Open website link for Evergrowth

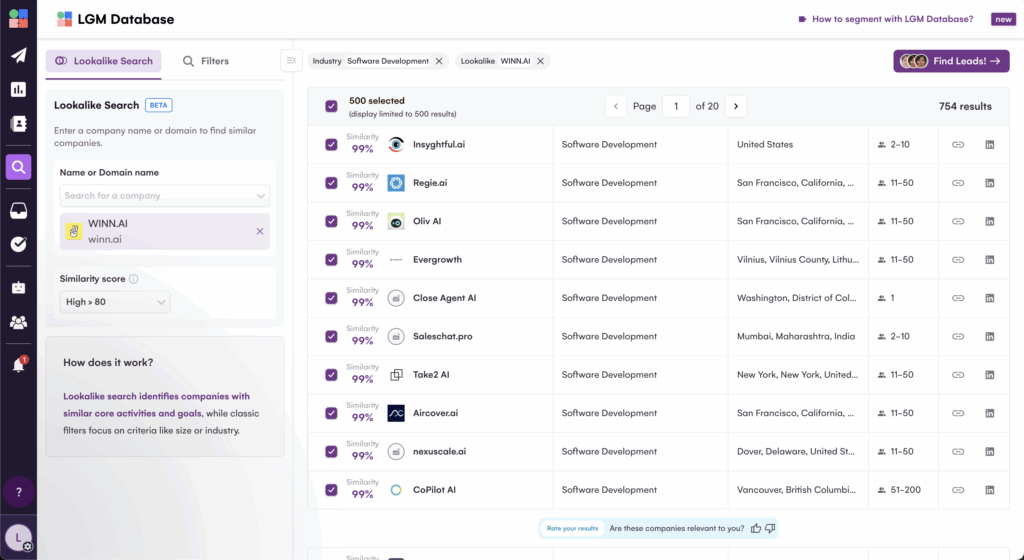(957, 260)
